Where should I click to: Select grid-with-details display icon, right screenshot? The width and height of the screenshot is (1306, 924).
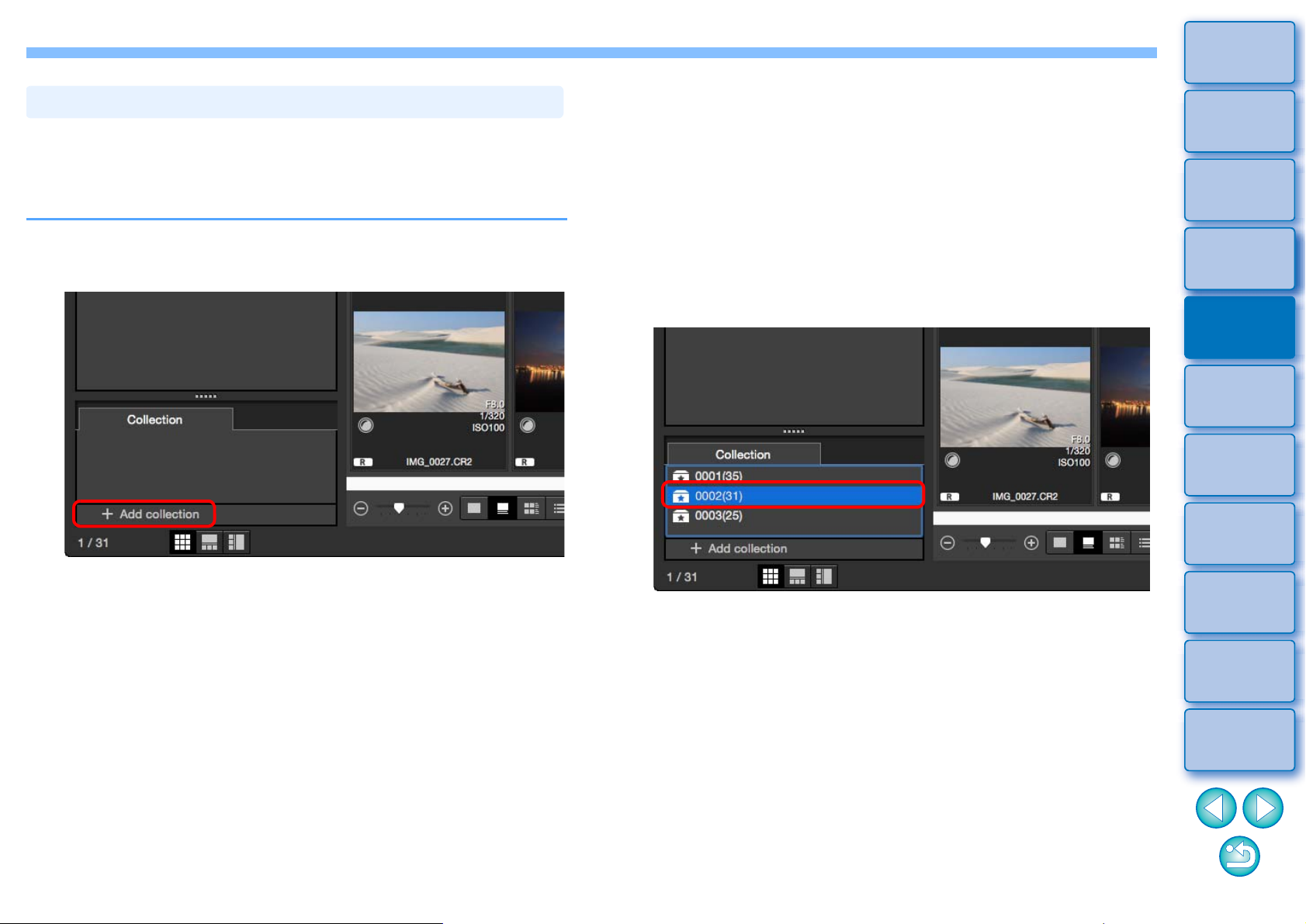coord(1117,543)
